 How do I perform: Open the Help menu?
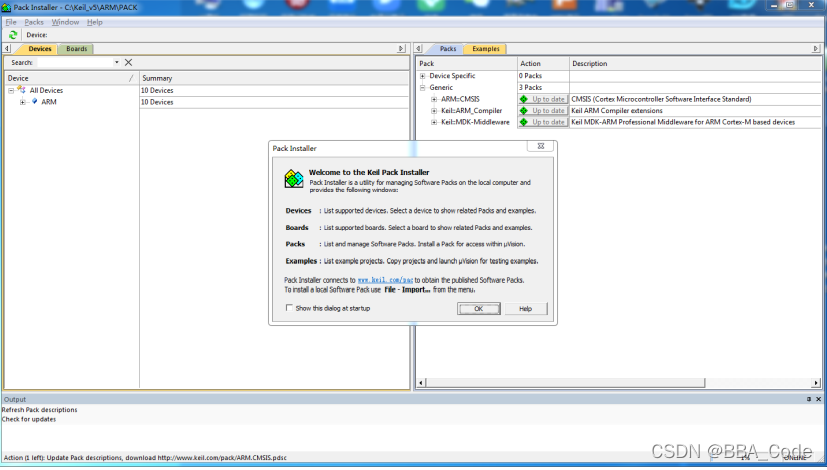point(94,22)
